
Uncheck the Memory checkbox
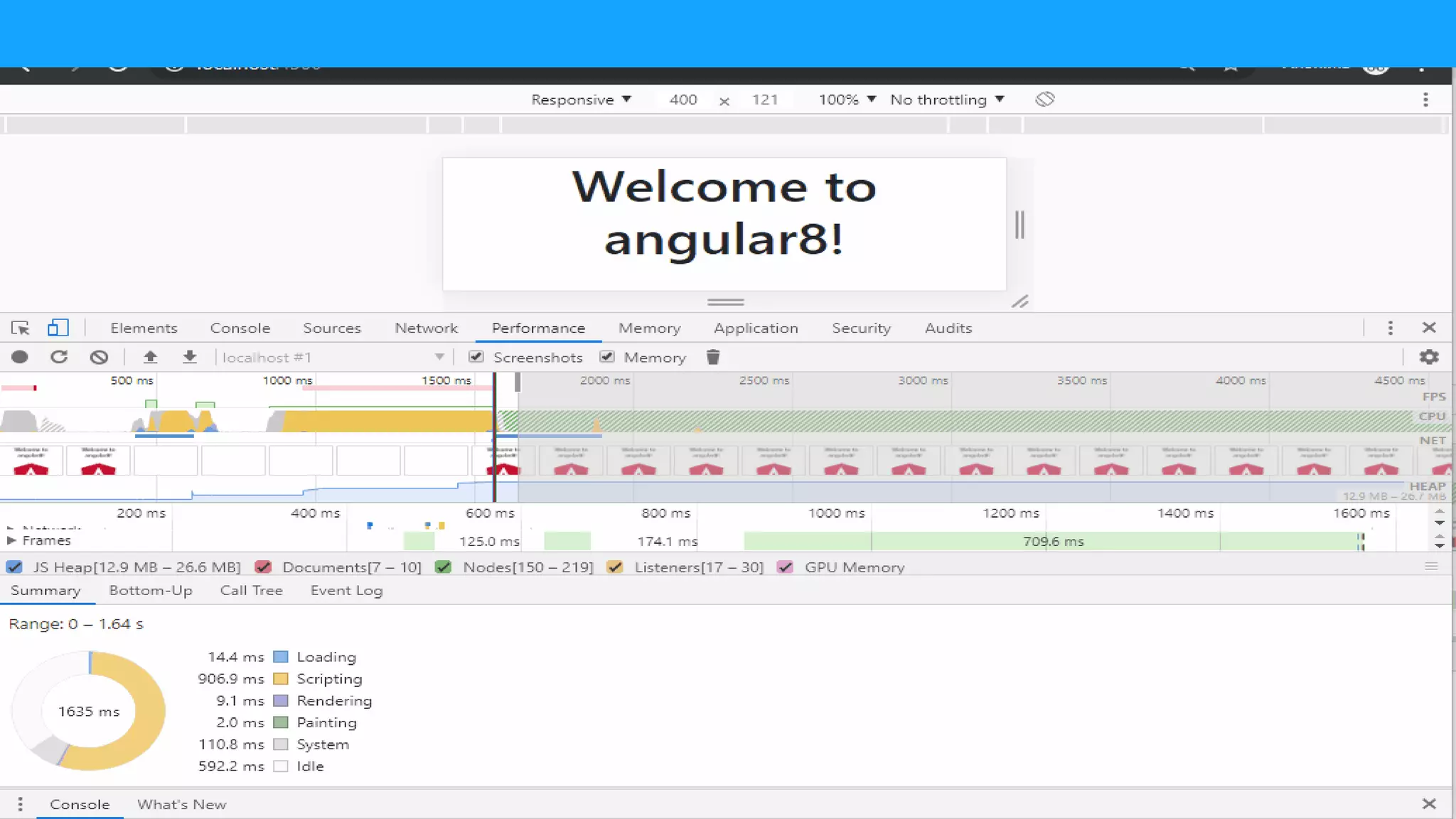[607, 357]
